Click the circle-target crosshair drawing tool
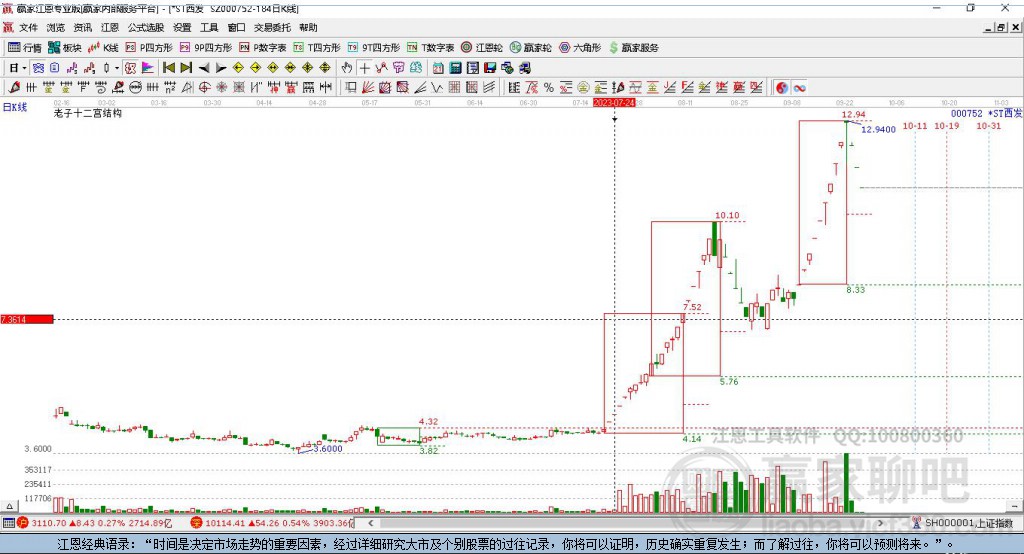The height and width of the screenshot is (554, 1024). point(204,88)
